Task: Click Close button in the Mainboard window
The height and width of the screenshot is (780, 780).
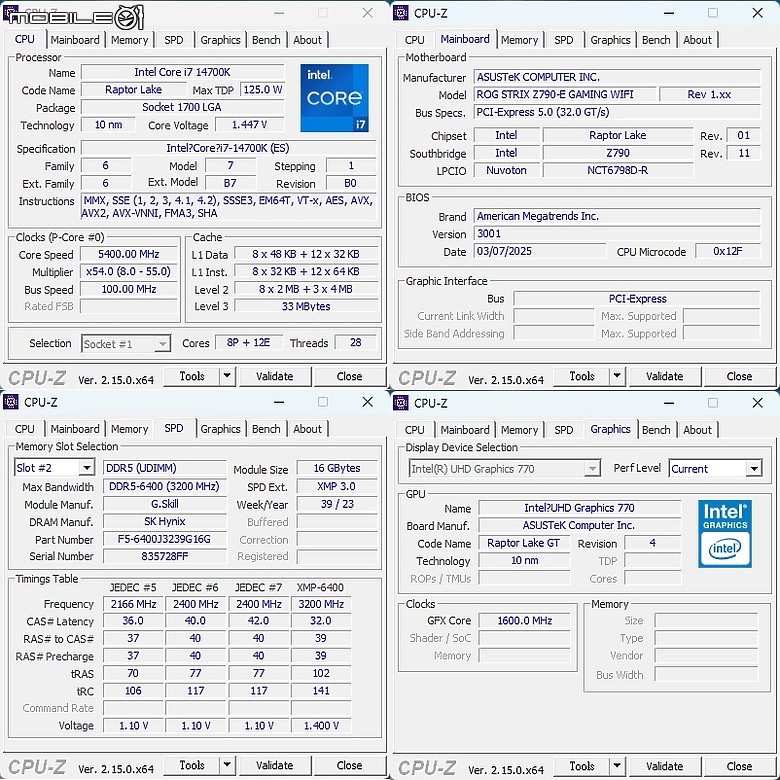Action: [739, 376]
